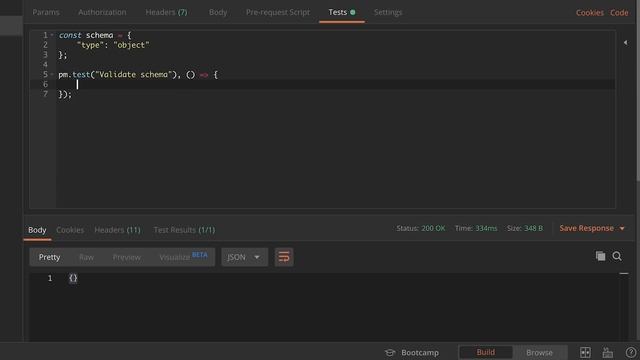
Task: Click the Save Response button
Action: tap(587, 228)
